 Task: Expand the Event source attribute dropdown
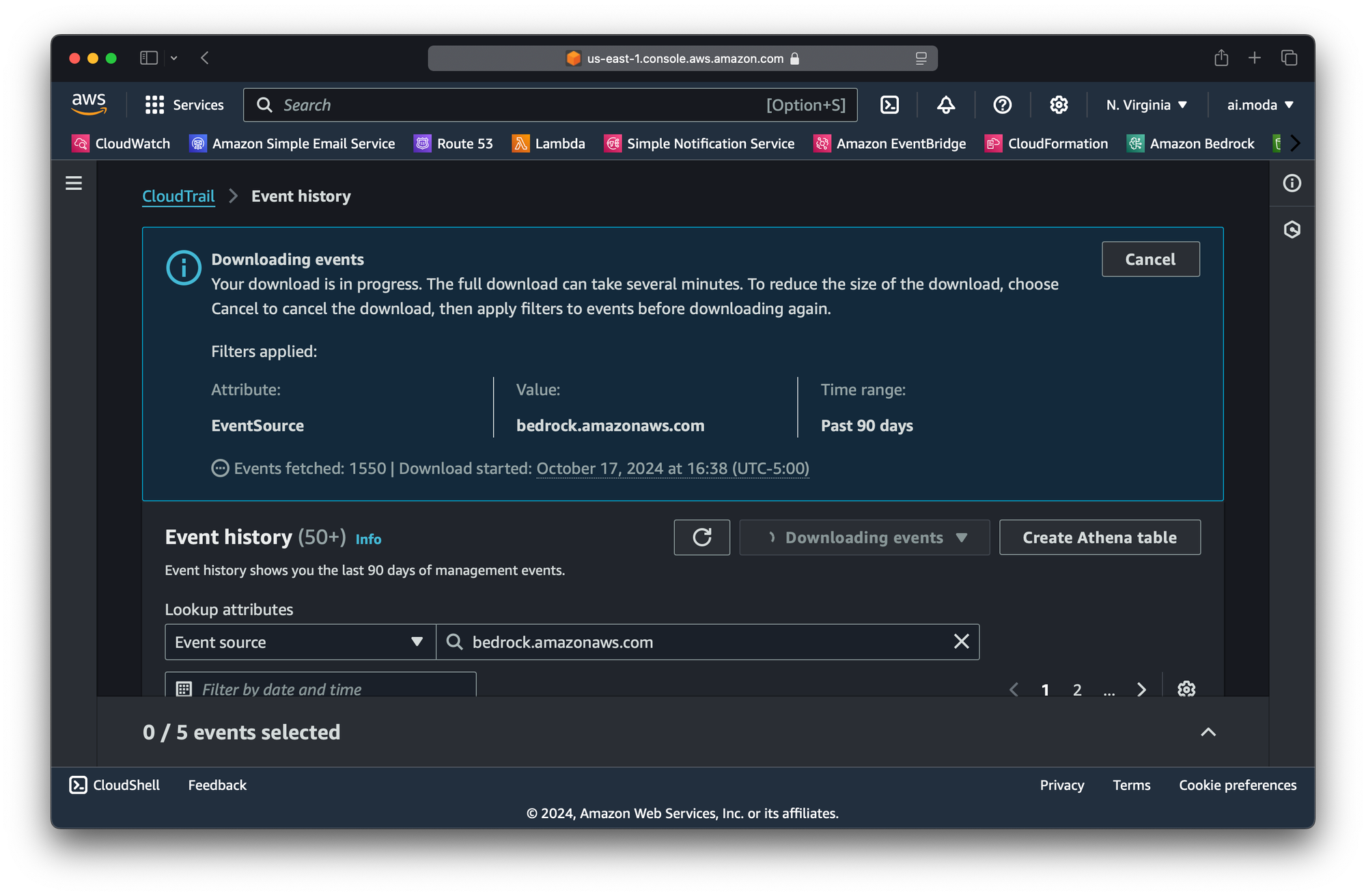300,641
